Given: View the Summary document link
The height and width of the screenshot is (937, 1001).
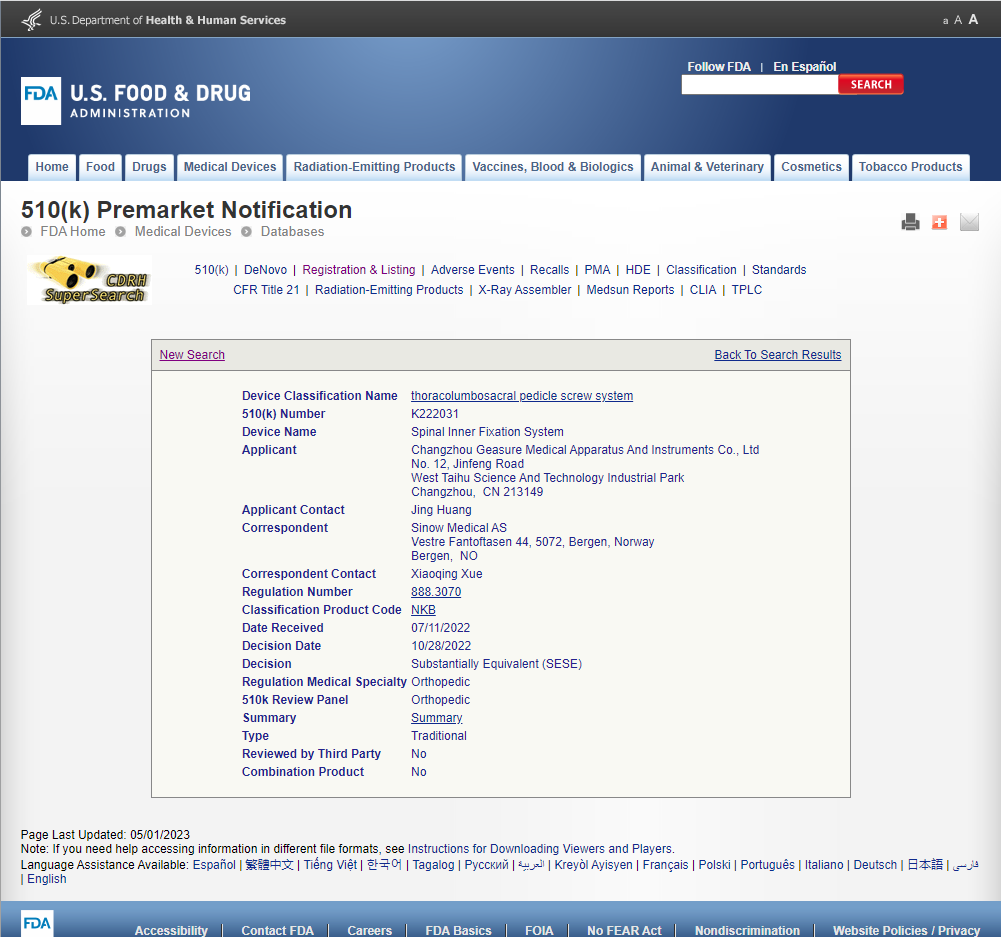Looking at the screenshot, I should 436,718.
